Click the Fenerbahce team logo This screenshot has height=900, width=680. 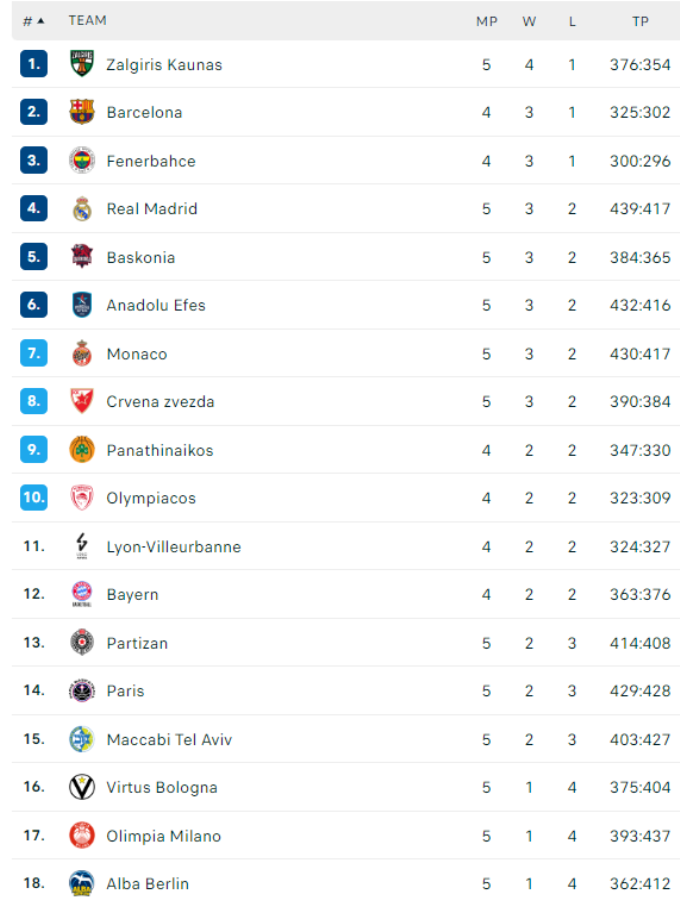pos(82,160)
